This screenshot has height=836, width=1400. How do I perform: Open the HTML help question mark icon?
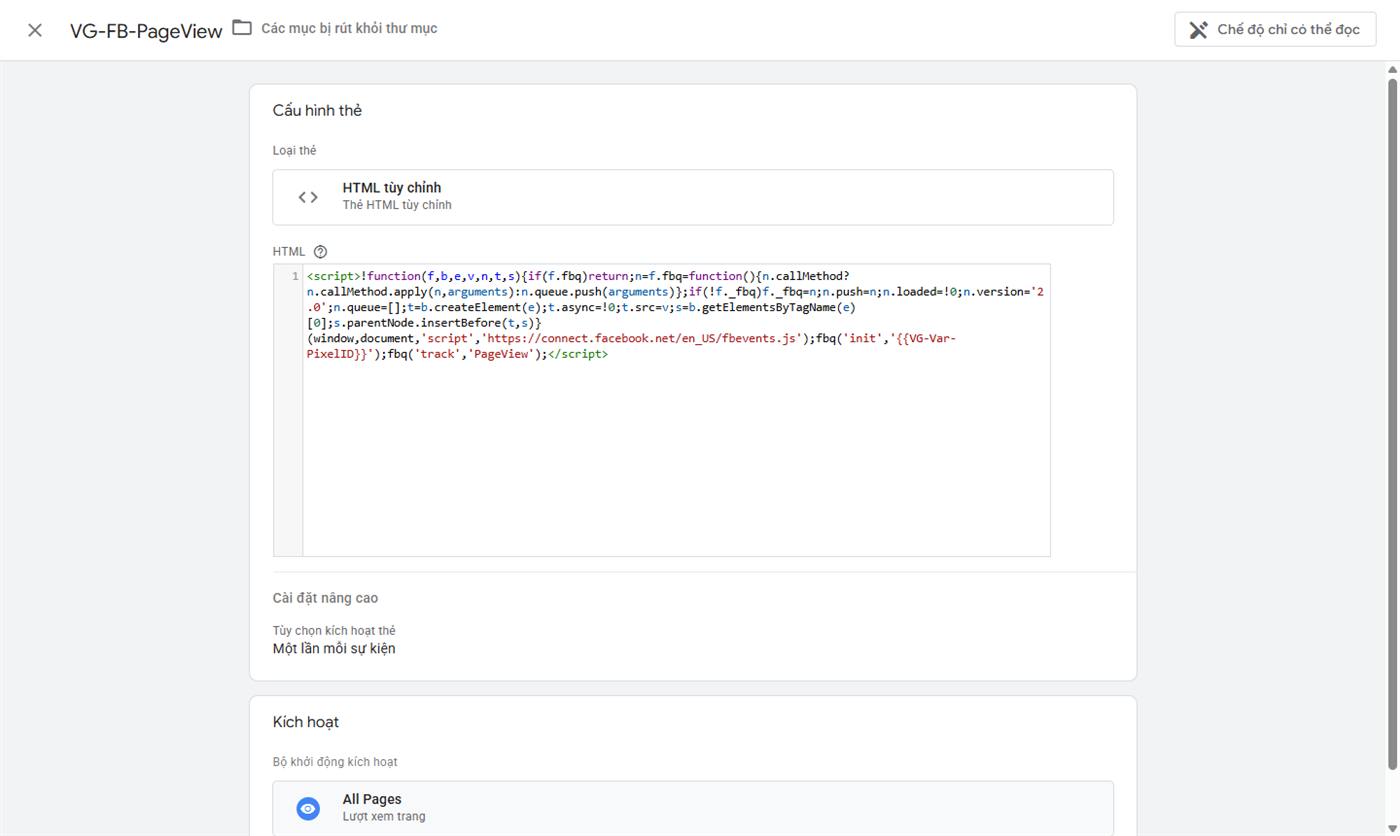click(320, 252)
